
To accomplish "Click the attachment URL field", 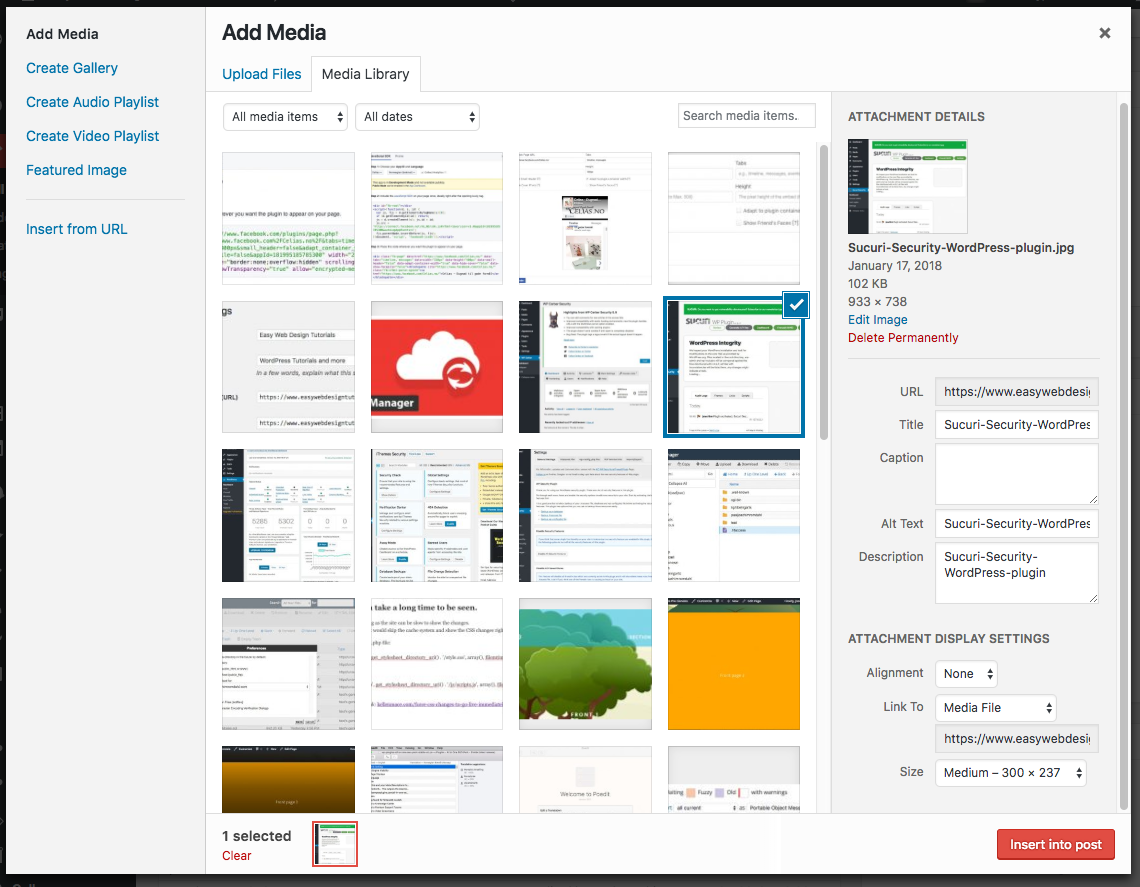I will pyautogui.click(x=1016, y=392).
